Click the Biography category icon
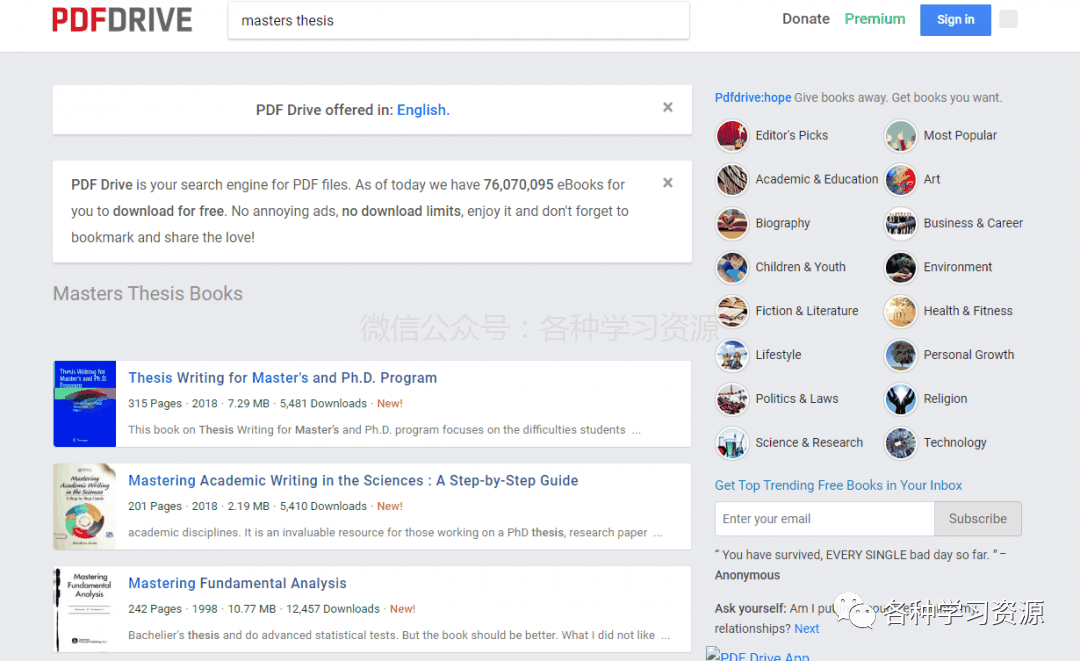1080x661 pixels. click(x=732, y=224)
